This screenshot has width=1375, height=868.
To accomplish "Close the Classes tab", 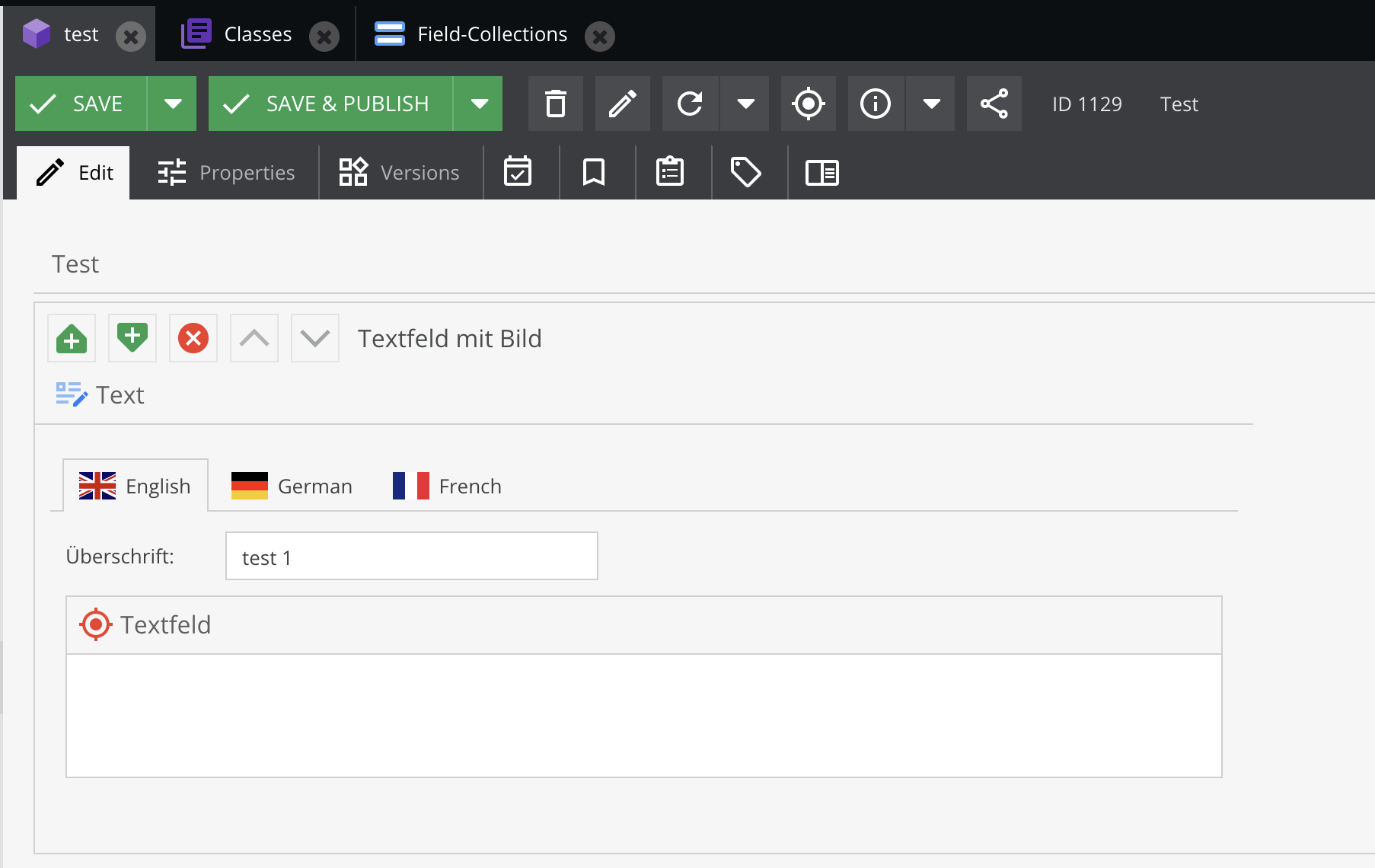I will tap(324, 36).
